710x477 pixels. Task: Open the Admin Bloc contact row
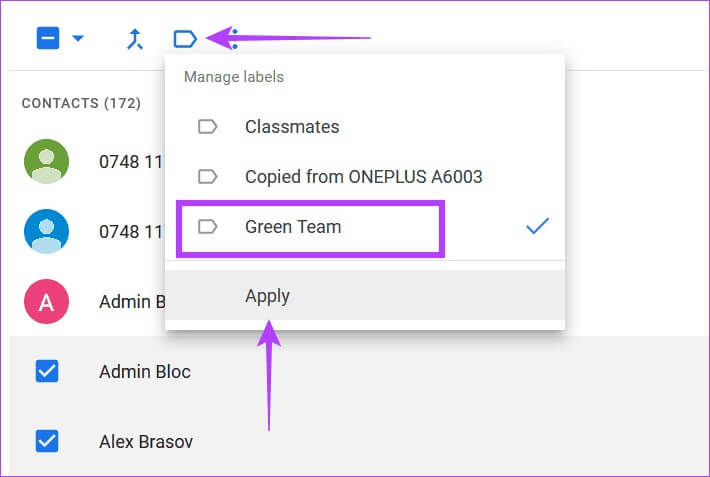(x=360, y=371)
